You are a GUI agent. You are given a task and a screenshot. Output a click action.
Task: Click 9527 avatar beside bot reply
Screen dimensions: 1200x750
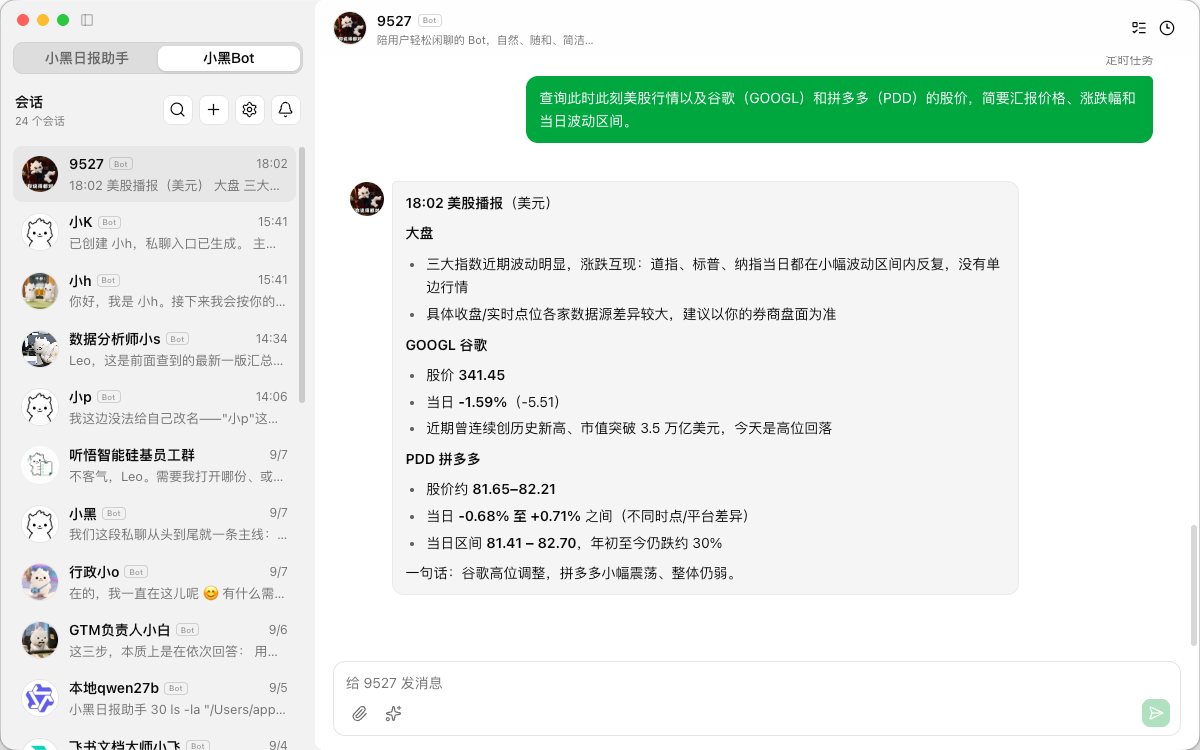click(367, 198)
